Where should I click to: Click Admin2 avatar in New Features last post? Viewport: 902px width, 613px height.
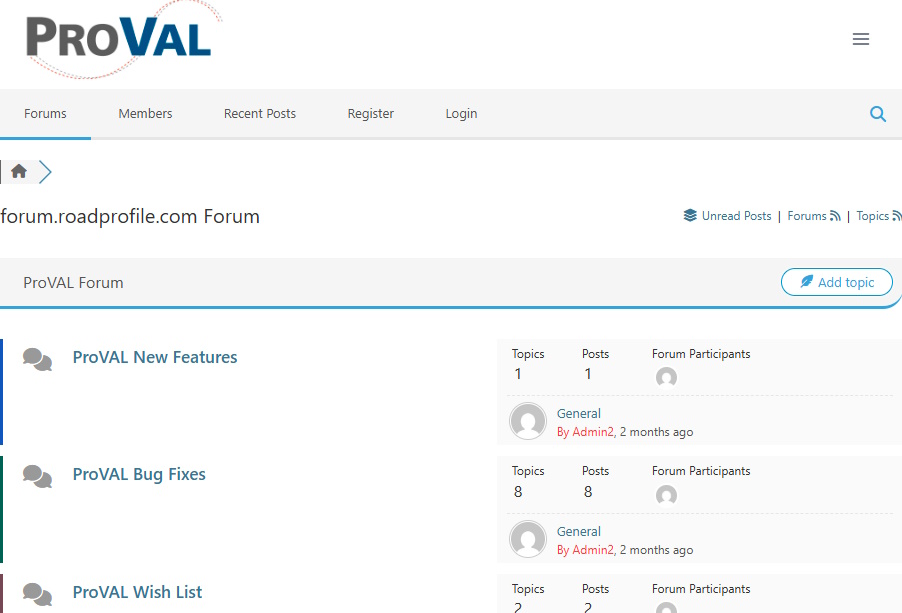pyautogui.click(x=528, y=421)
